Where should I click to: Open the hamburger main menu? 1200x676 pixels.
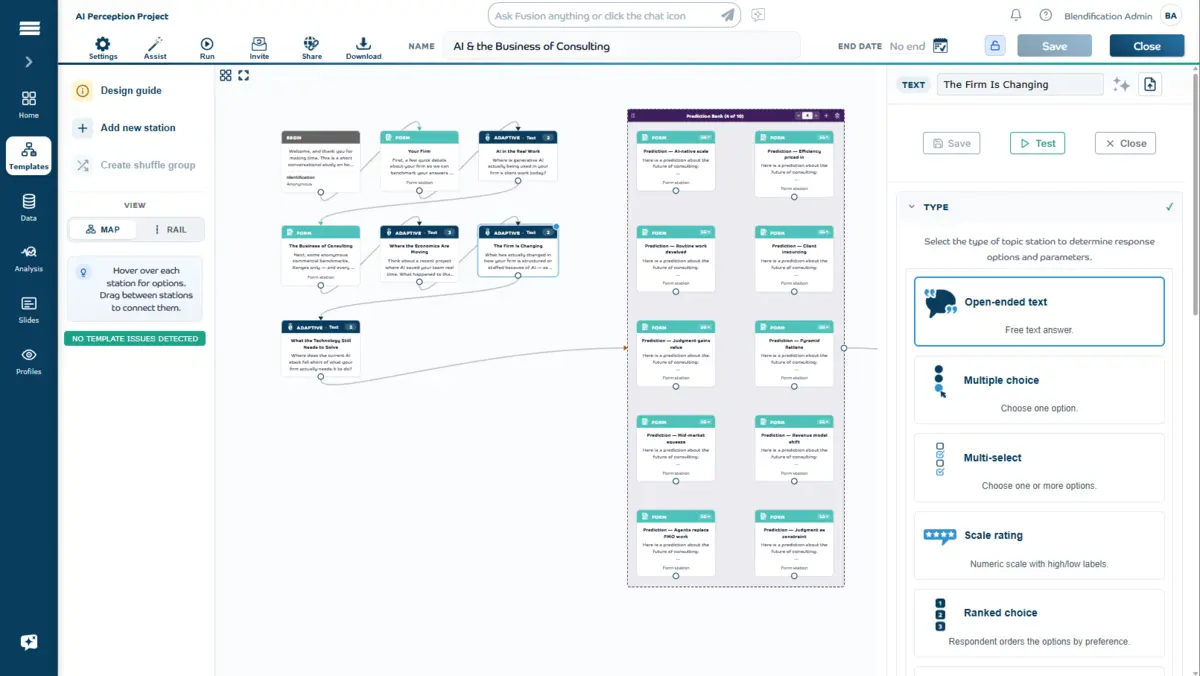[29, 27]
